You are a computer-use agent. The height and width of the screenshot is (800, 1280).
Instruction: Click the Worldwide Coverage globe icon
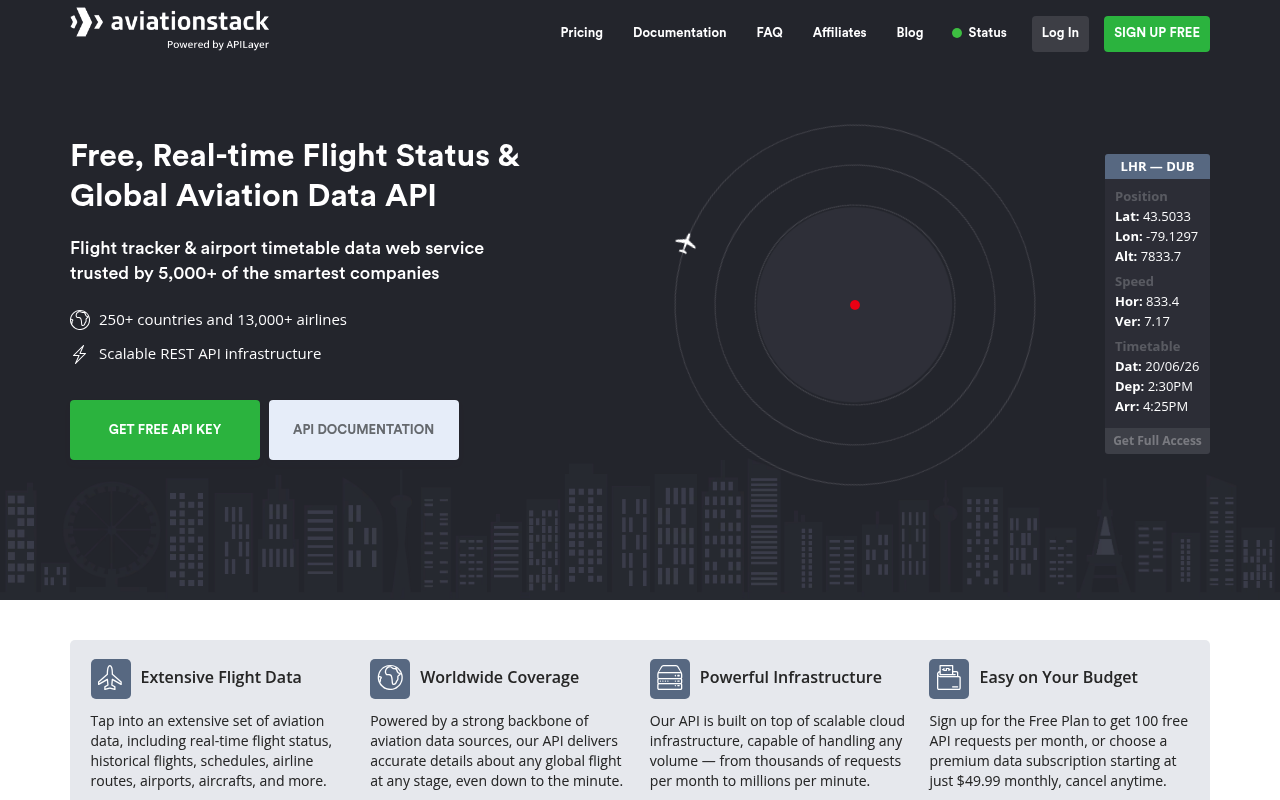coord(390,679)
